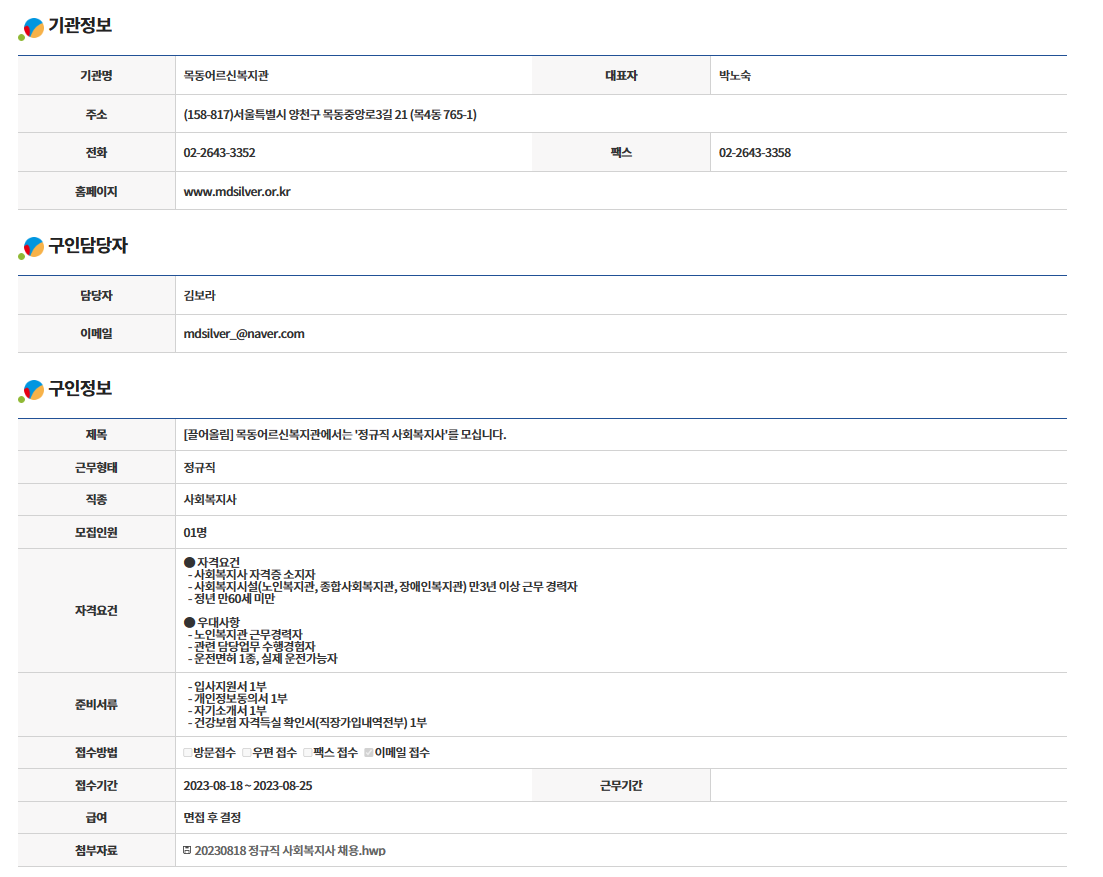Screen dimensions: 1103x877
Task: Toggle the 우편 접수 checkbox
Action: click(x=247, y=753)
